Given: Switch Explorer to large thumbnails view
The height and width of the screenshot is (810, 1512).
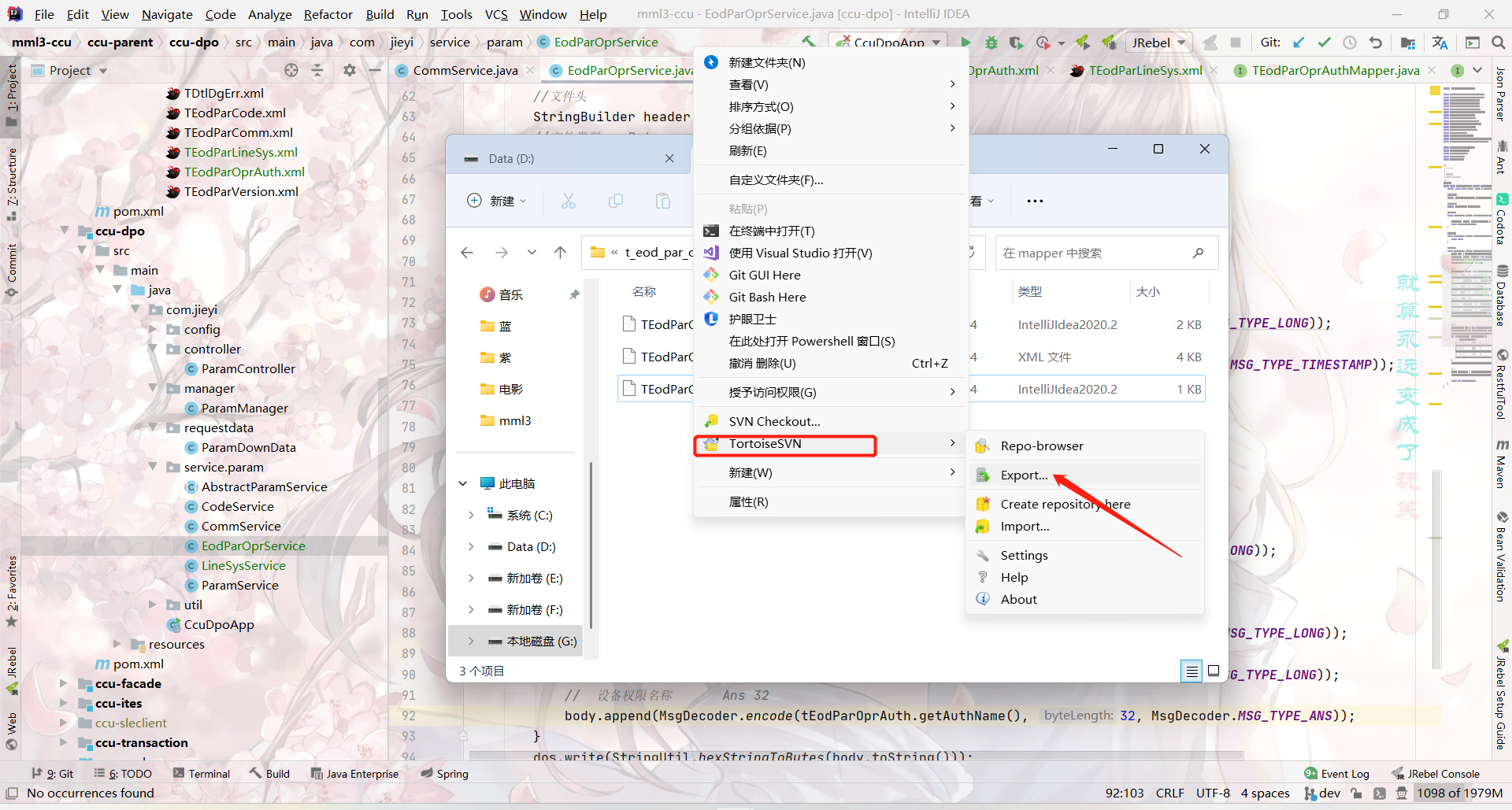Looking at the screenshot, I should [1214, 671].
